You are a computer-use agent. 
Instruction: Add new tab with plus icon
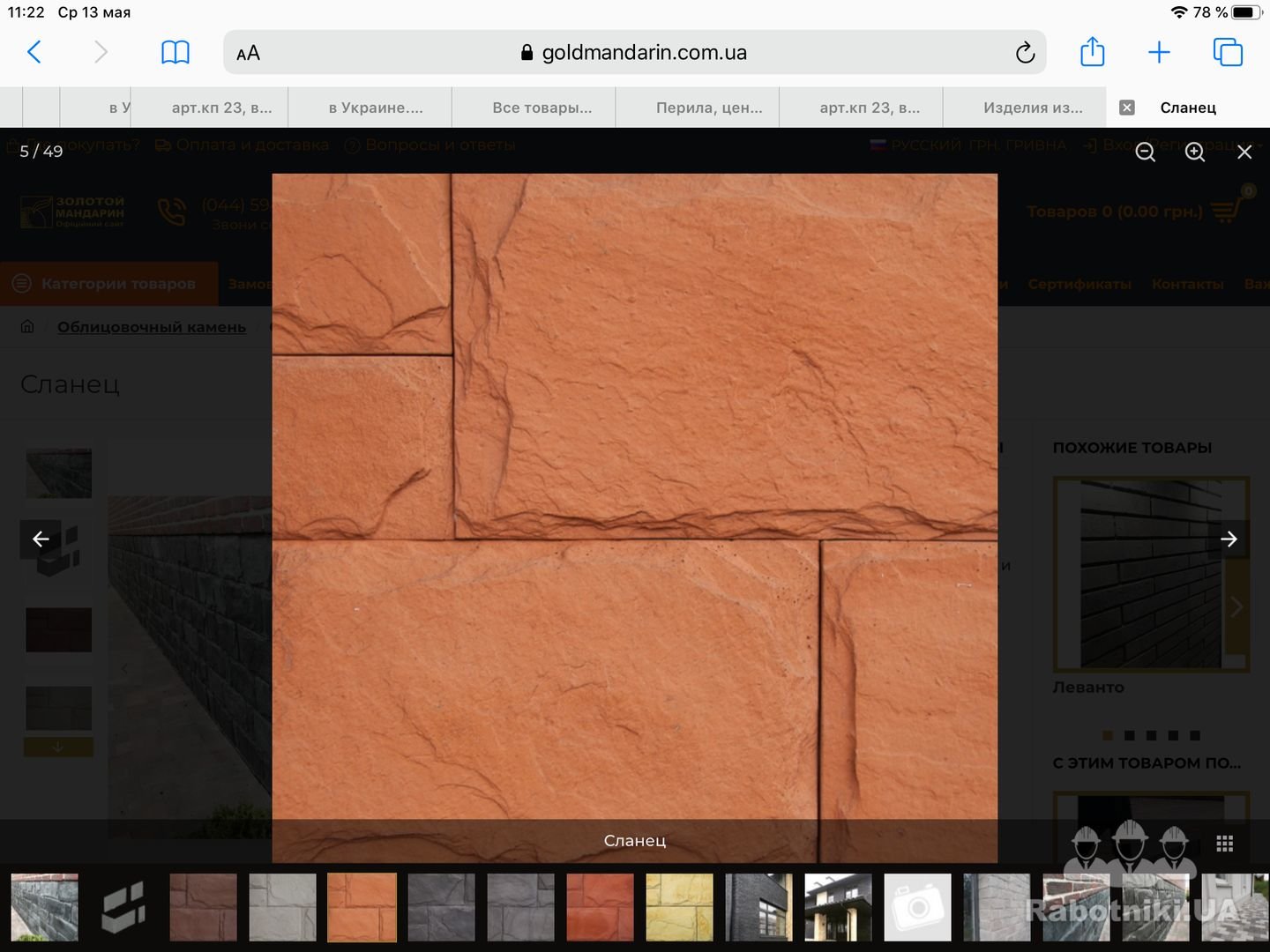point(1159,52)
